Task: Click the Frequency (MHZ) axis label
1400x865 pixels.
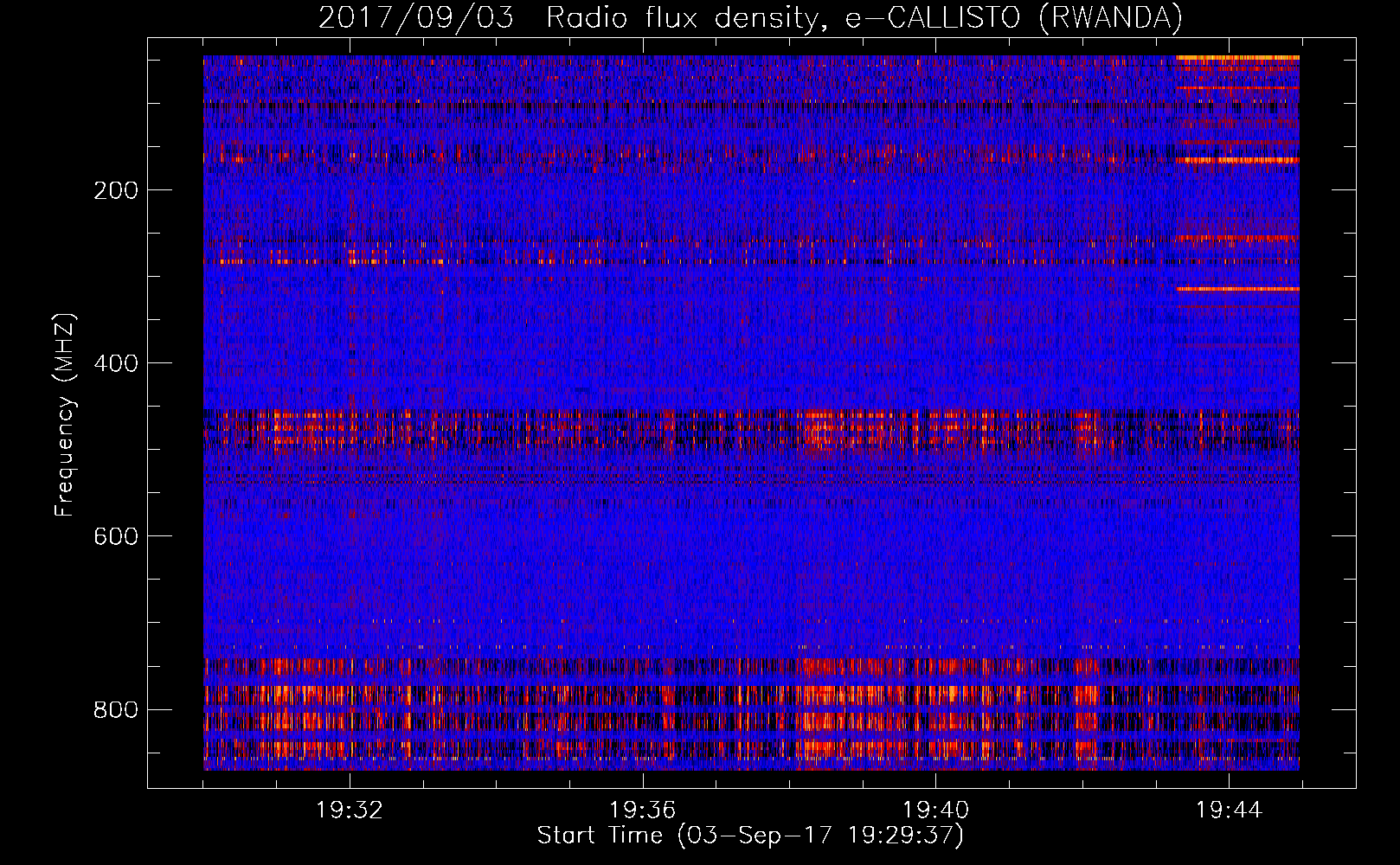Action: pos(65,414)
